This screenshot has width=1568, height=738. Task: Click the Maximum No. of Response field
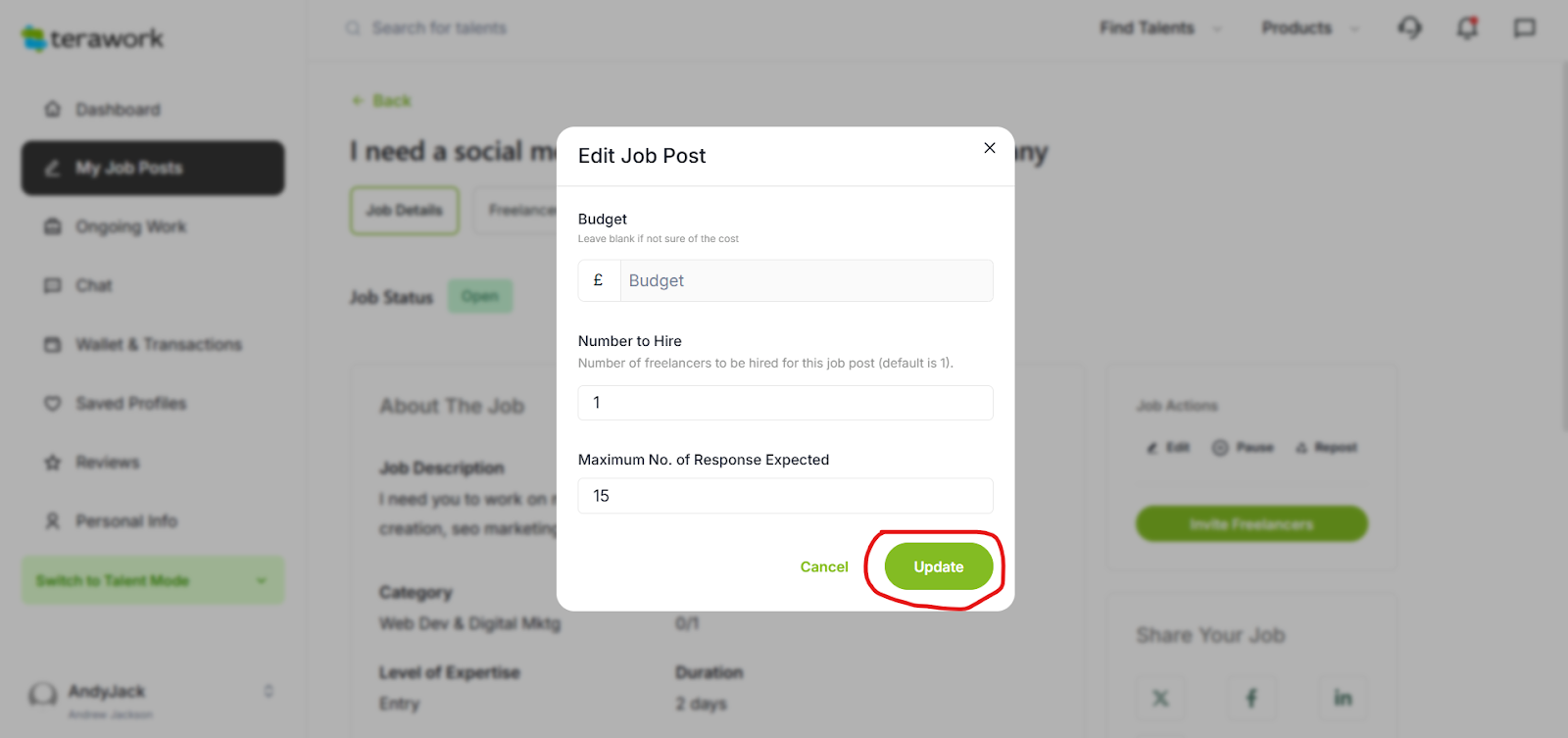pyautogui.click(x=785, y=496)
